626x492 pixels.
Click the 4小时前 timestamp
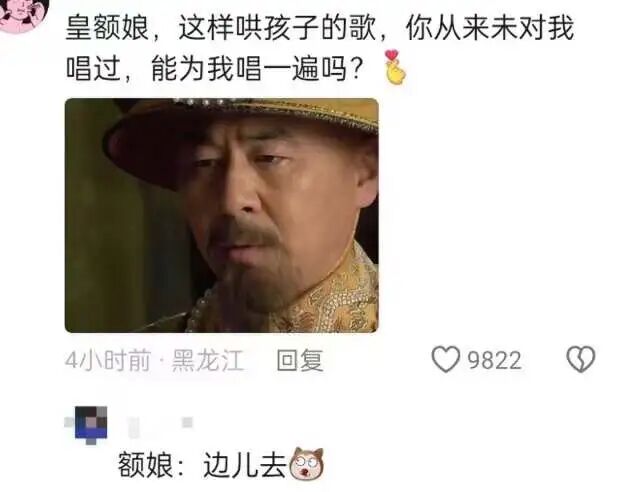click(x=108, y=360)
